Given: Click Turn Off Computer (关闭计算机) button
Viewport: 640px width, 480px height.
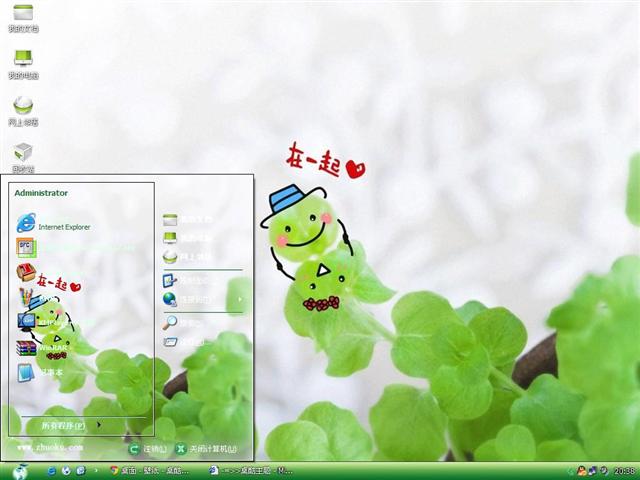Looking at the screenshot, I should [x=206, y=449].
